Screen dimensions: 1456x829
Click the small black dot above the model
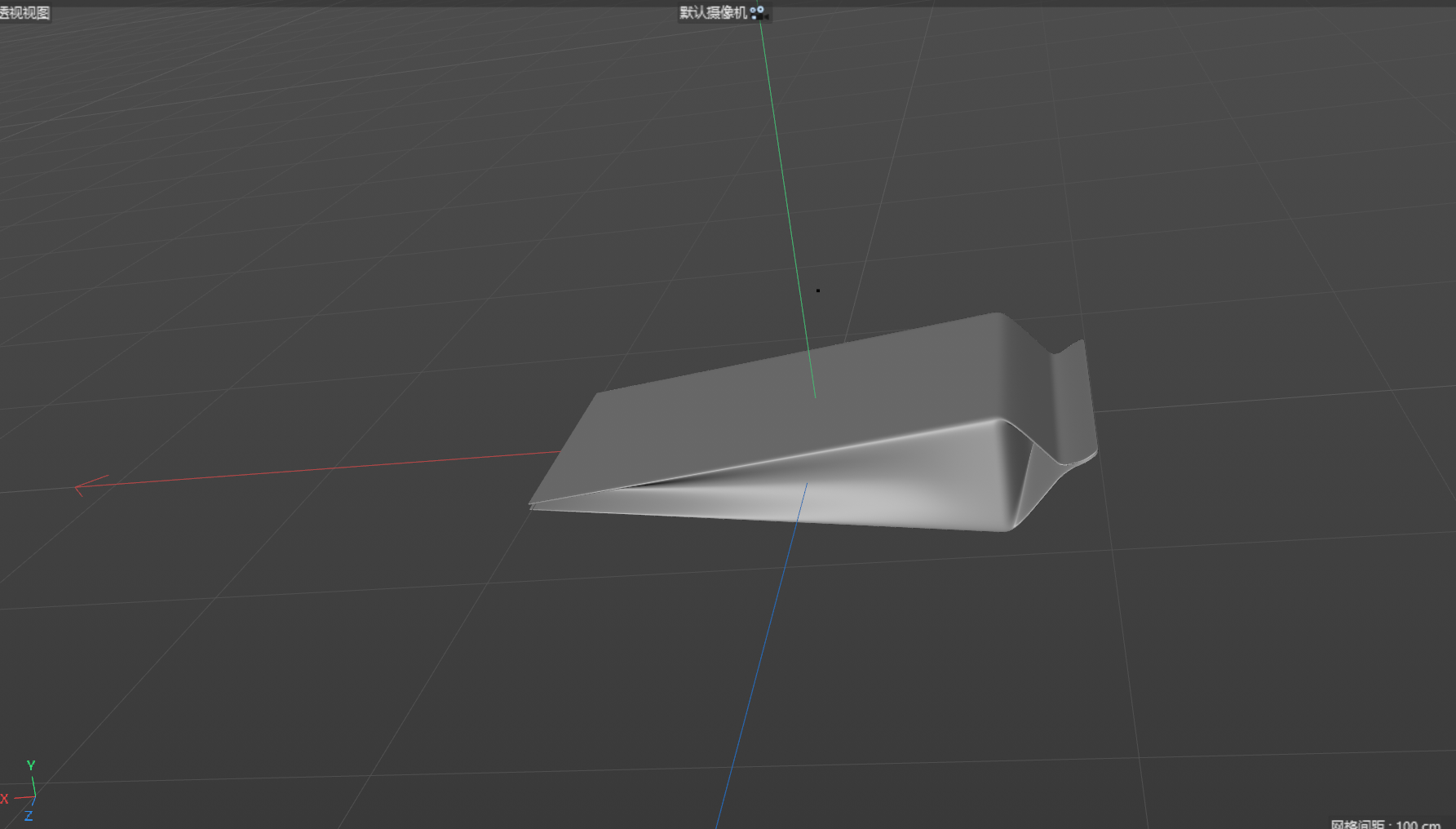coord(818,290)
